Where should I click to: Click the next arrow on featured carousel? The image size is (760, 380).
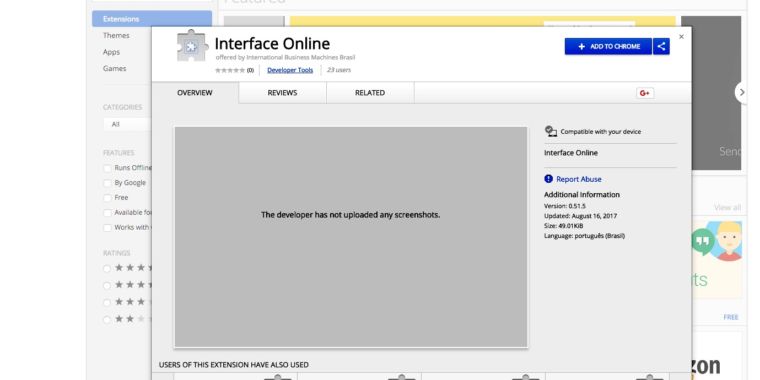coord(742,92)
